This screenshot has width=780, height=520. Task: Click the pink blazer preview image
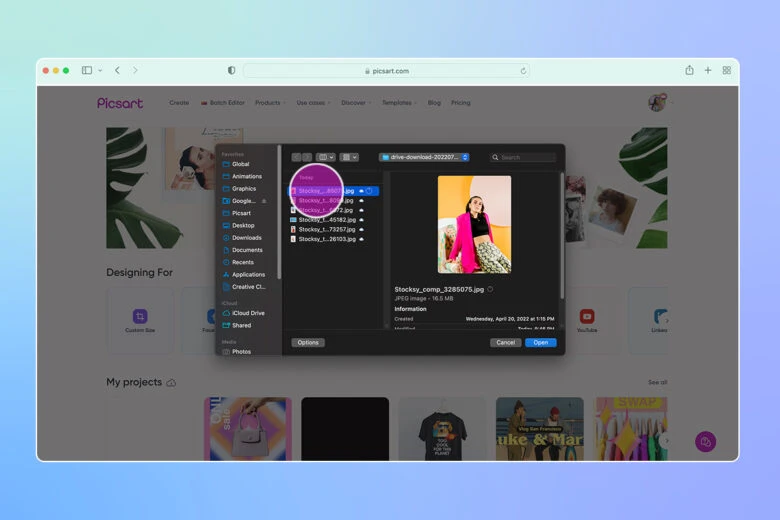pos(474,224)
